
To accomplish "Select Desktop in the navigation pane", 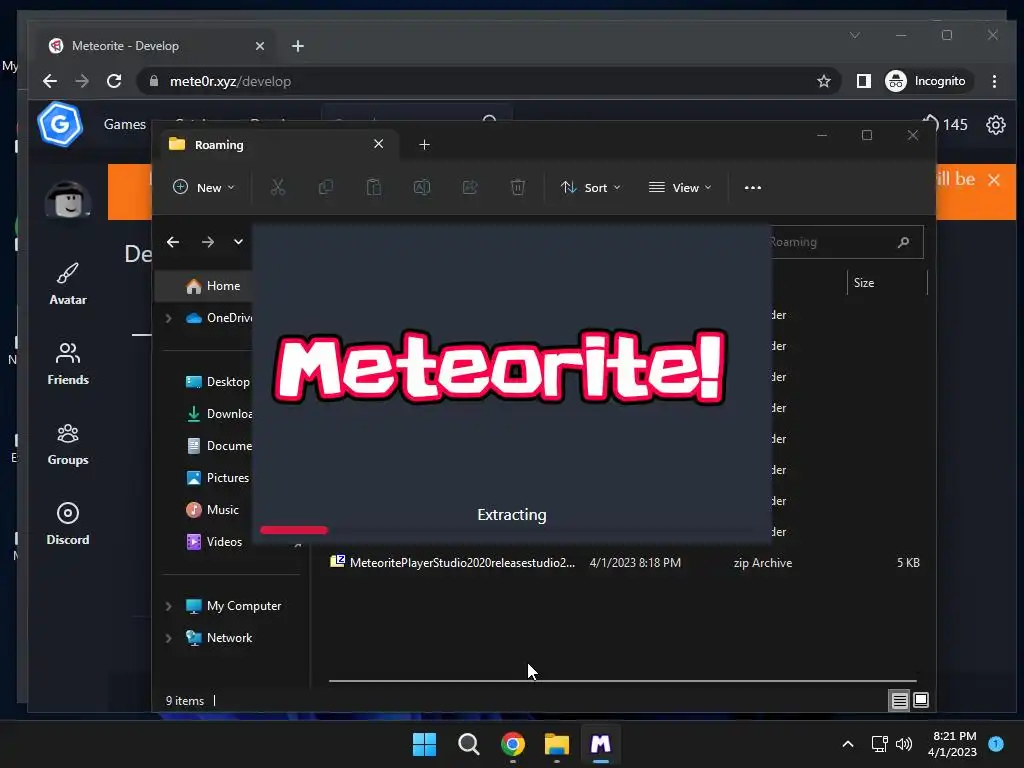I will (217, 382).
